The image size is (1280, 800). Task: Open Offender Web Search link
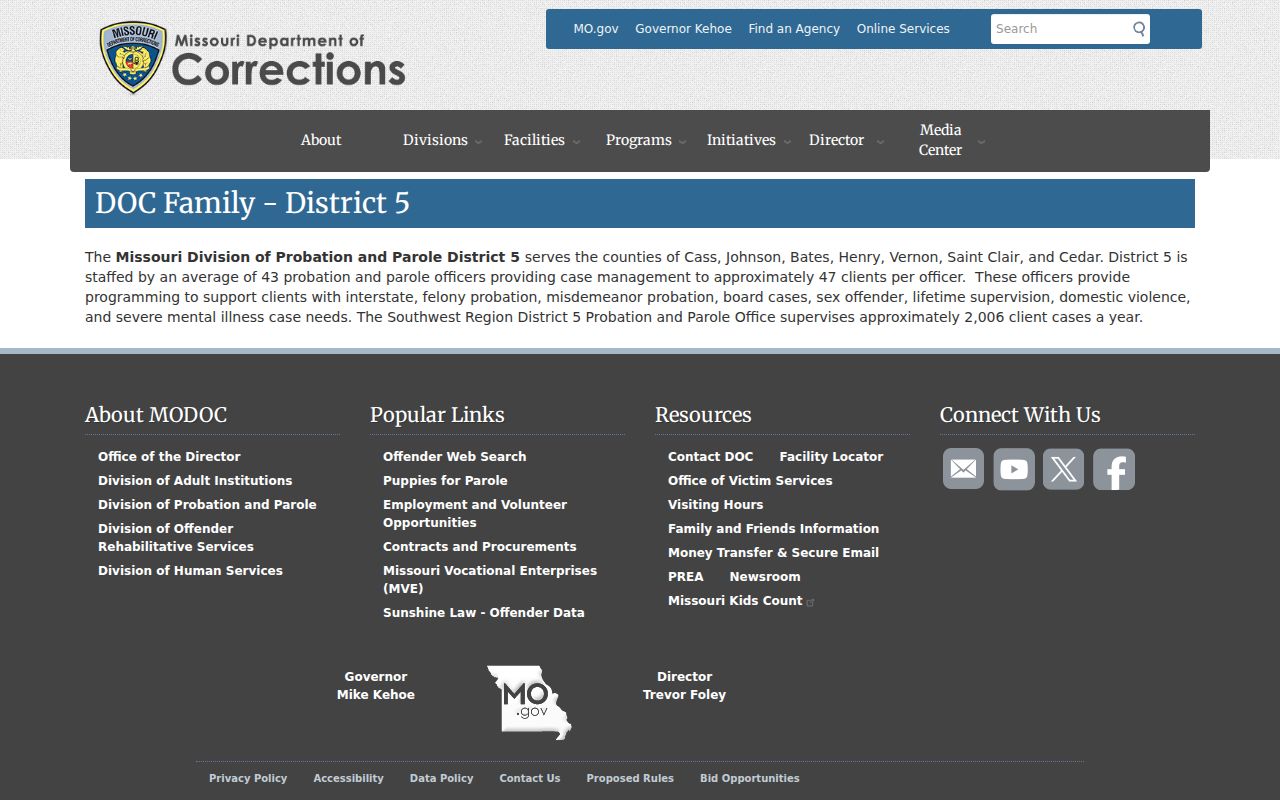pyautogui.click(x=454, y=456)
